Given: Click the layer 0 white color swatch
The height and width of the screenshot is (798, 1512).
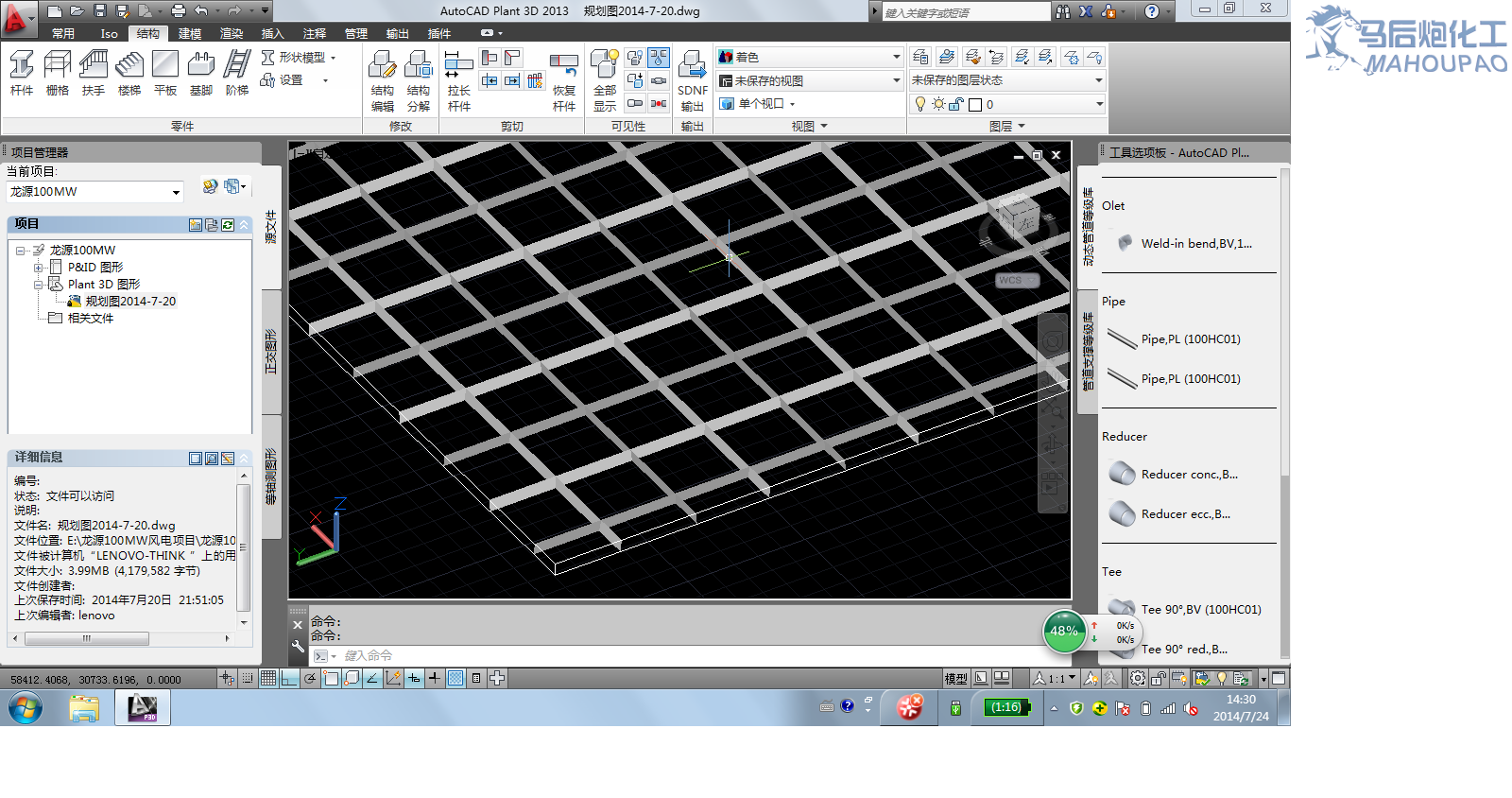Looking at the screenshot, I should (975, 104).
